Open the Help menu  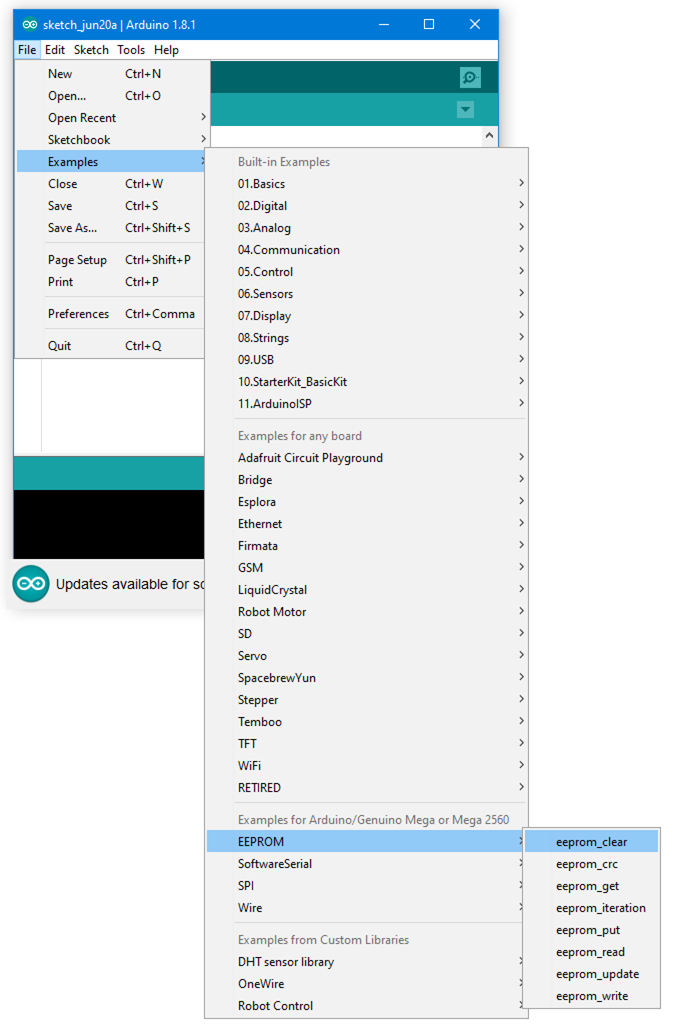click(166, 50)
